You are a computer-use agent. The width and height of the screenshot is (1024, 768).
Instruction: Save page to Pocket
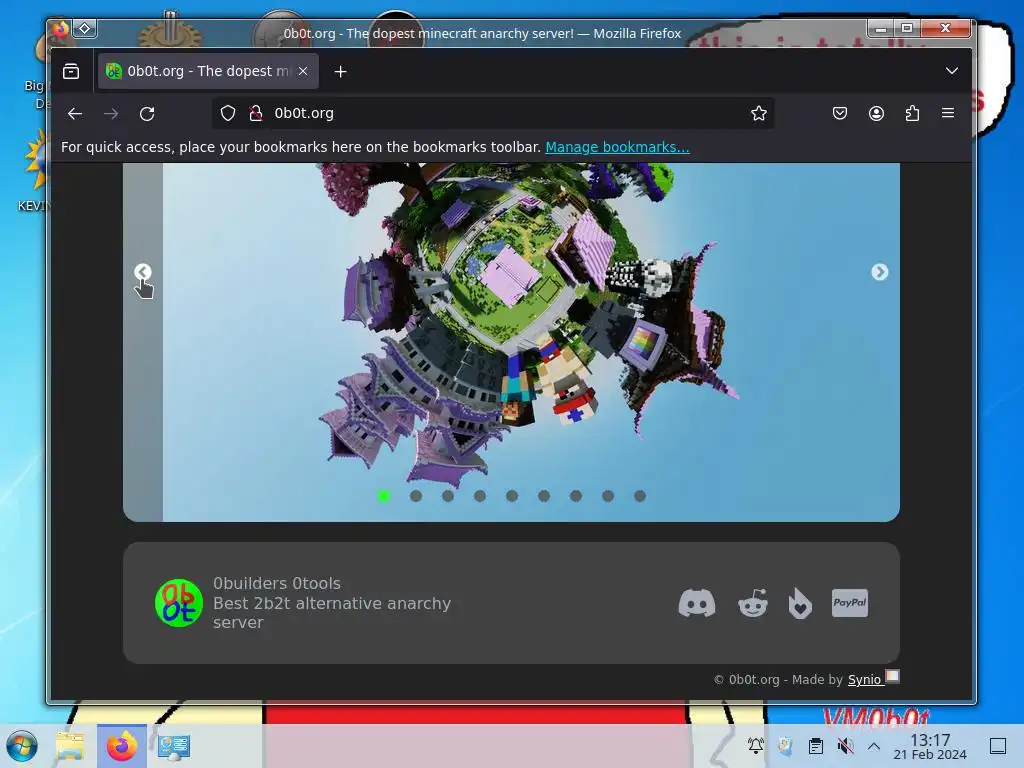[x=840, y=113]
